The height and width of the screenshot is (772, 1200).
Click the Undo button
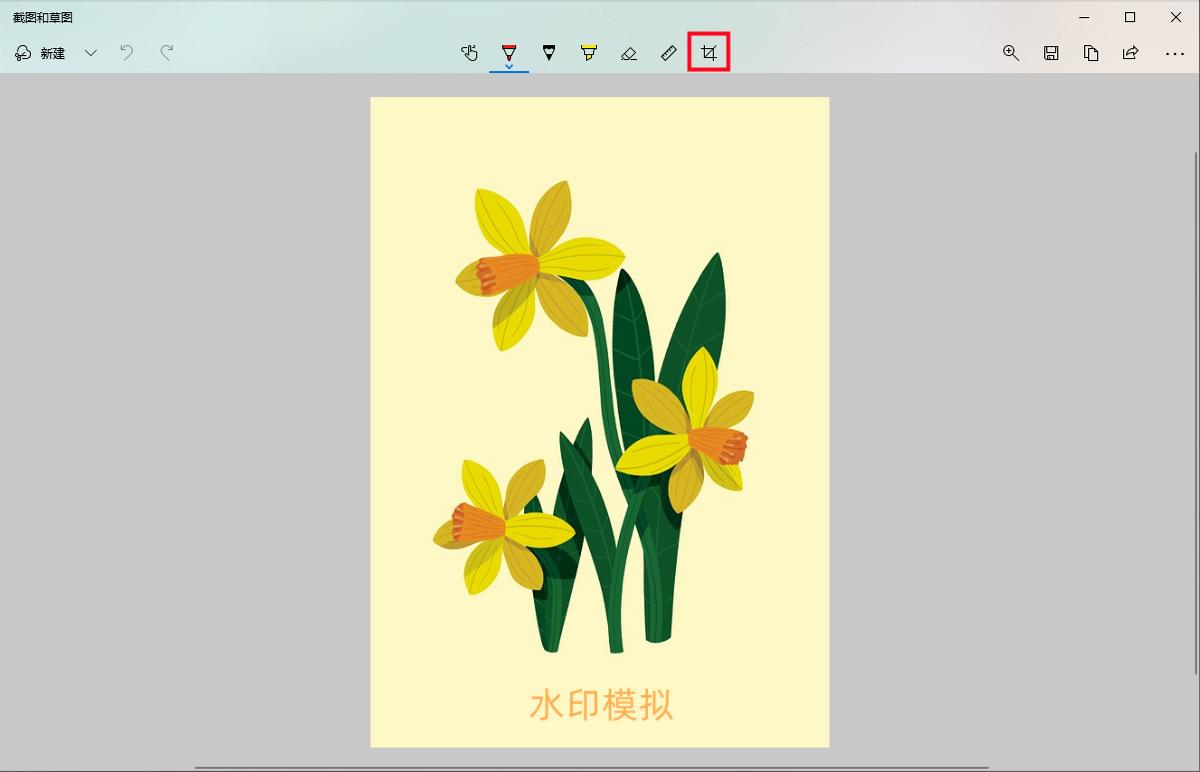(x=126, y=53)
